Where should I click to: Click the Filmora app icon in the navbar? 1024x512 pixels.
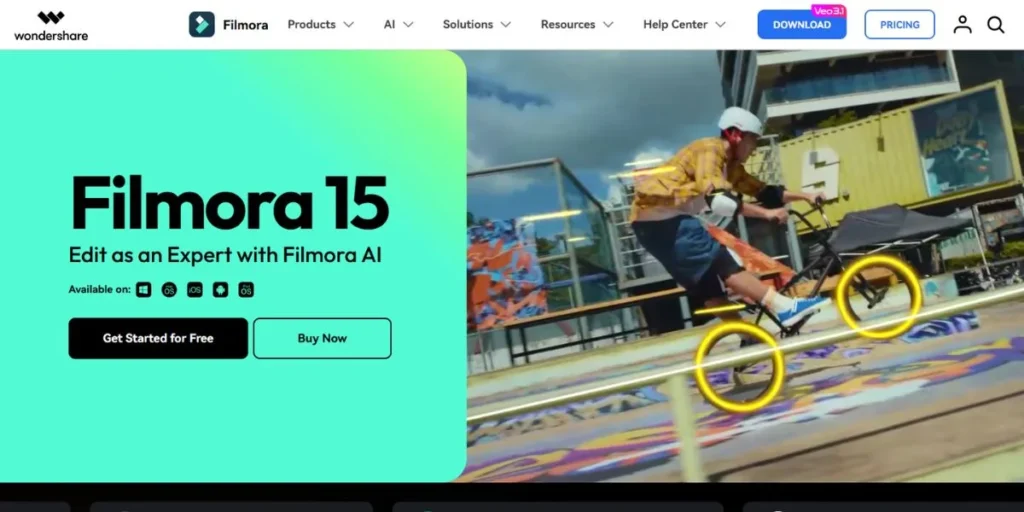point(201,24)
